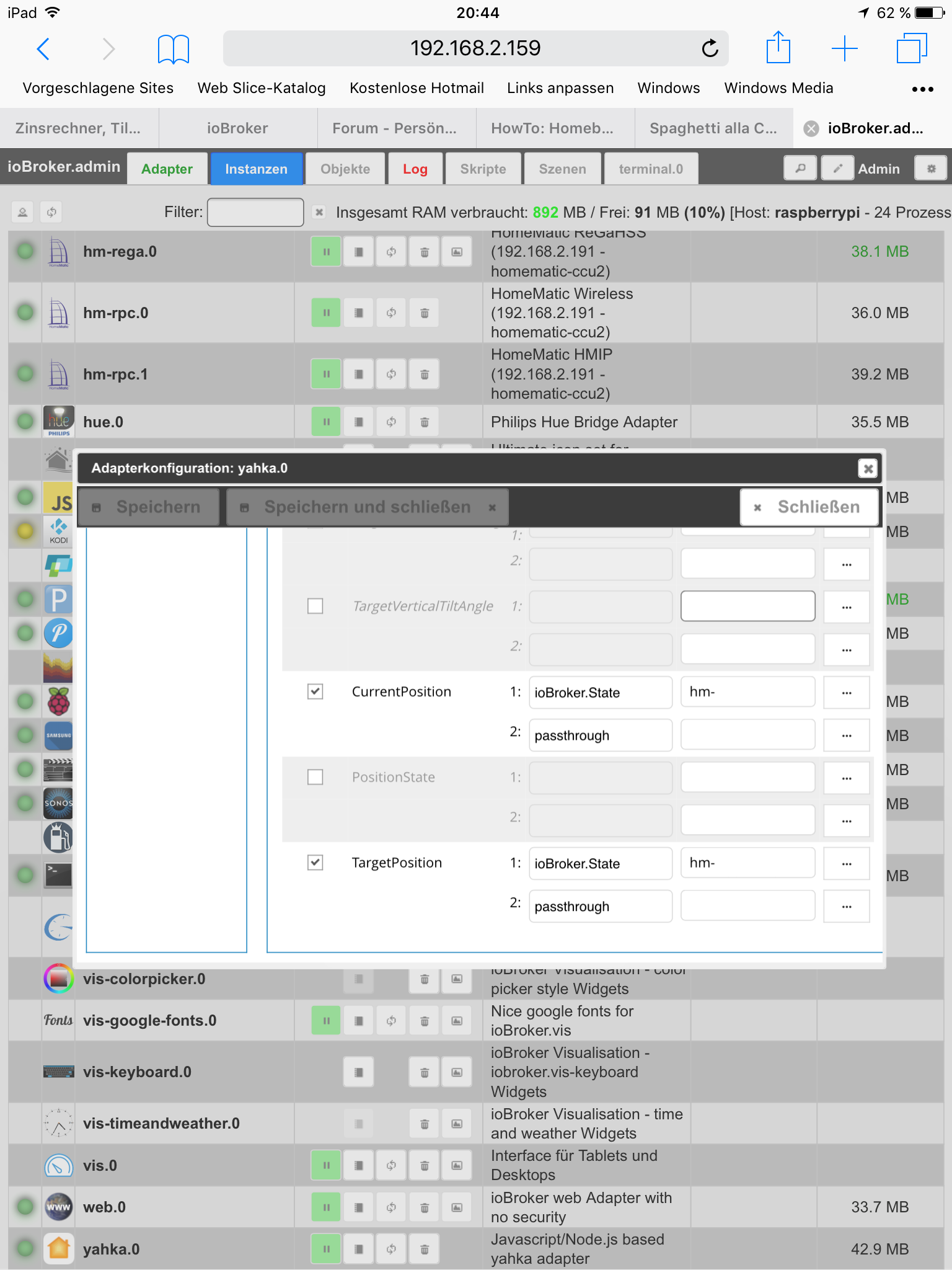Click the instance Filter input field

(x=255, y=213)
